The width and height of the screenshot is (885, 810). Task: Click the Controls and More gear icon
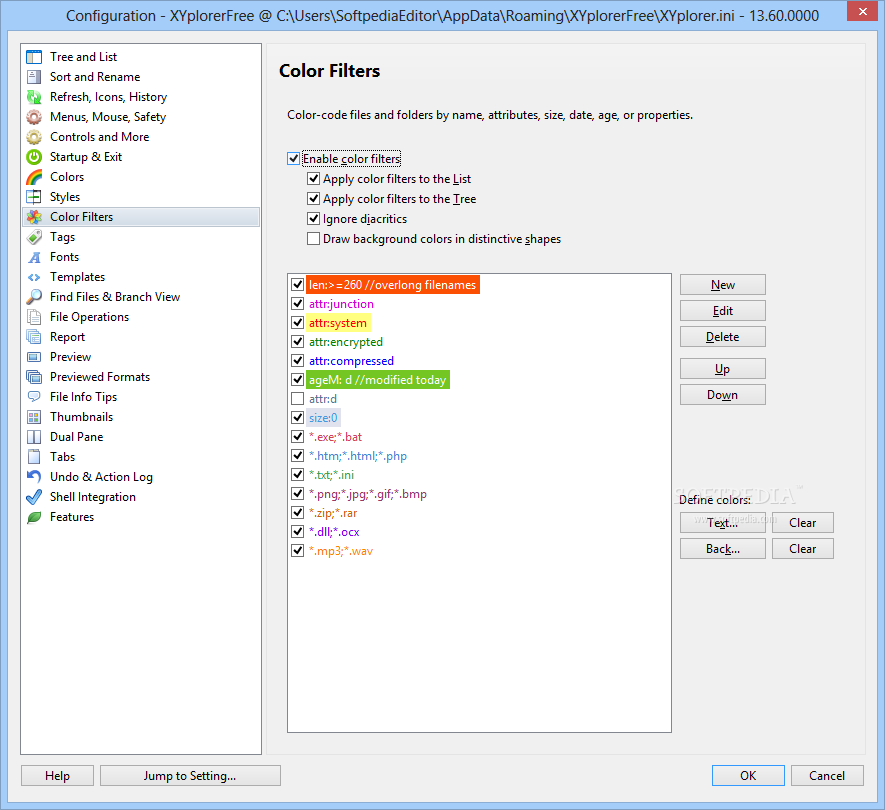(x=34, y=137)
